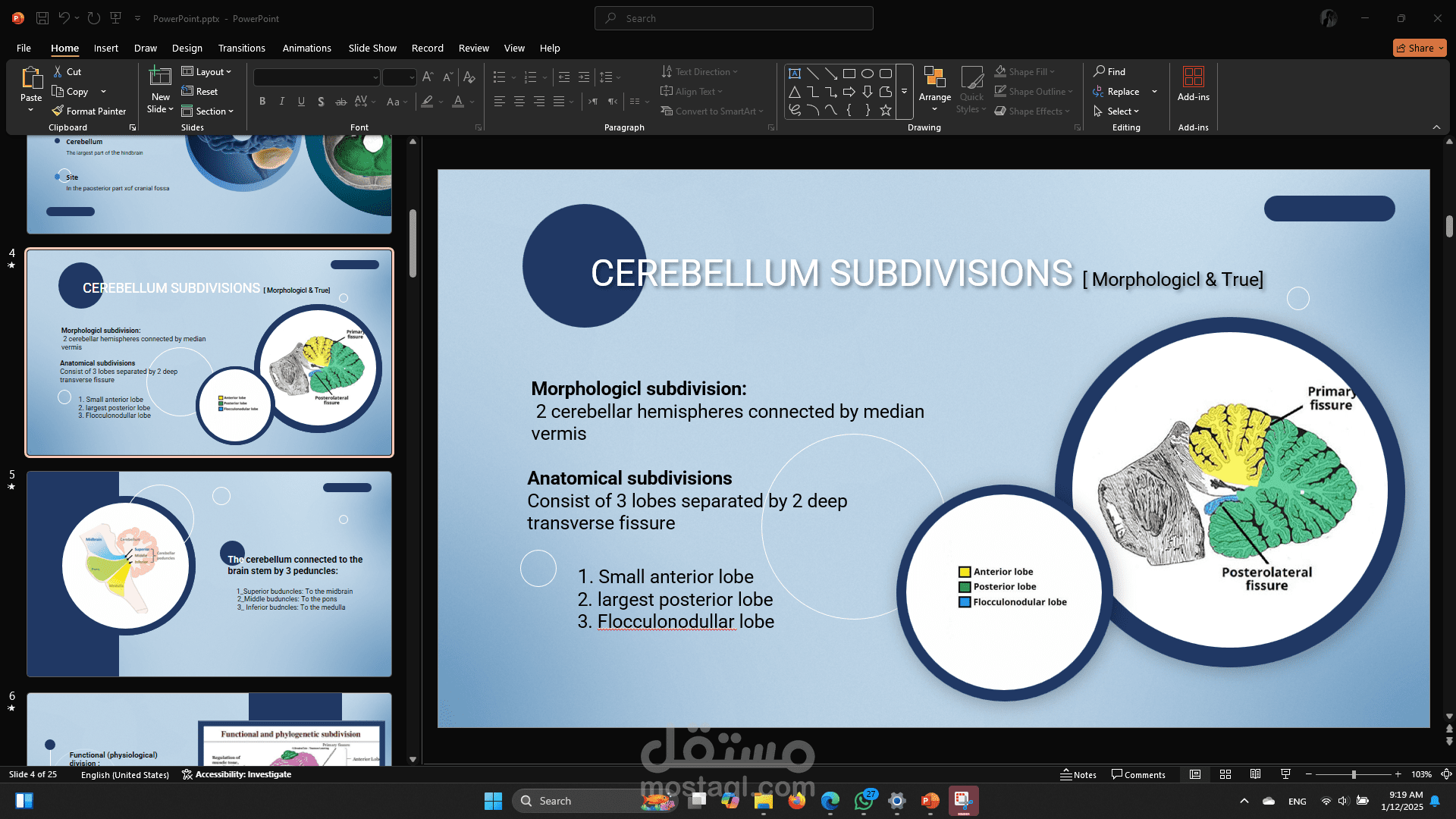Toggle text Shadow effect
Screen dimensions: 1456x819
coord(322,101)
